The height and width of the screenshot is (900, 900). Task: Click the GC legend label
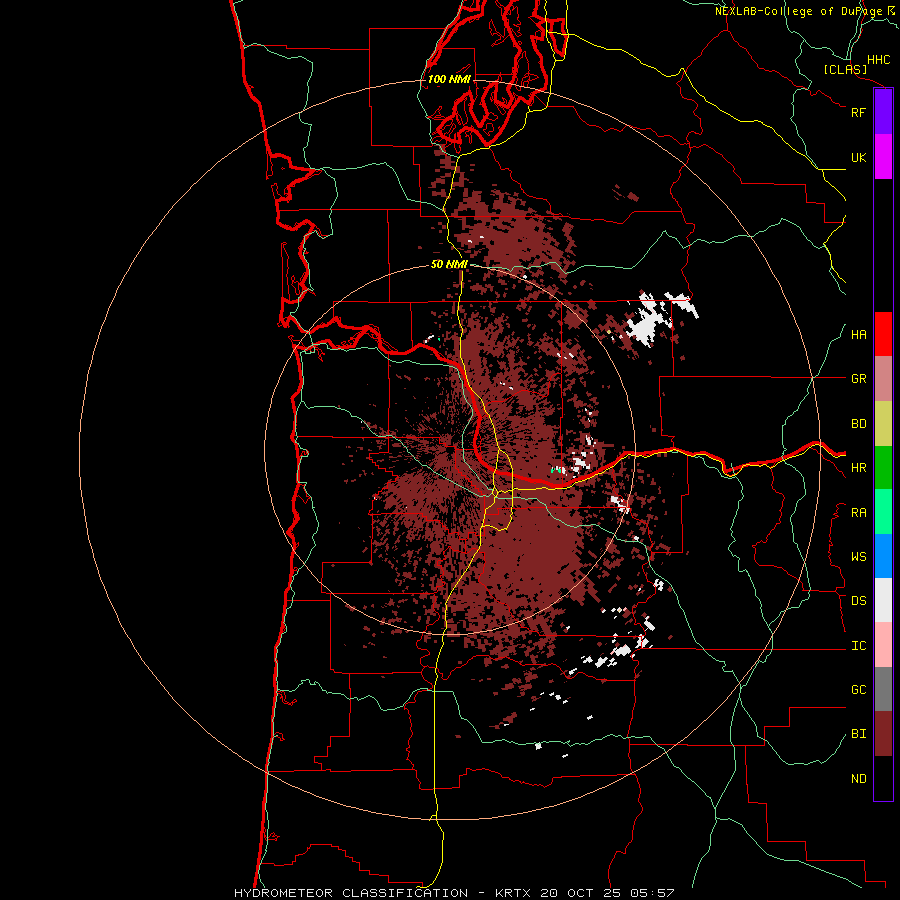point(859,690)
